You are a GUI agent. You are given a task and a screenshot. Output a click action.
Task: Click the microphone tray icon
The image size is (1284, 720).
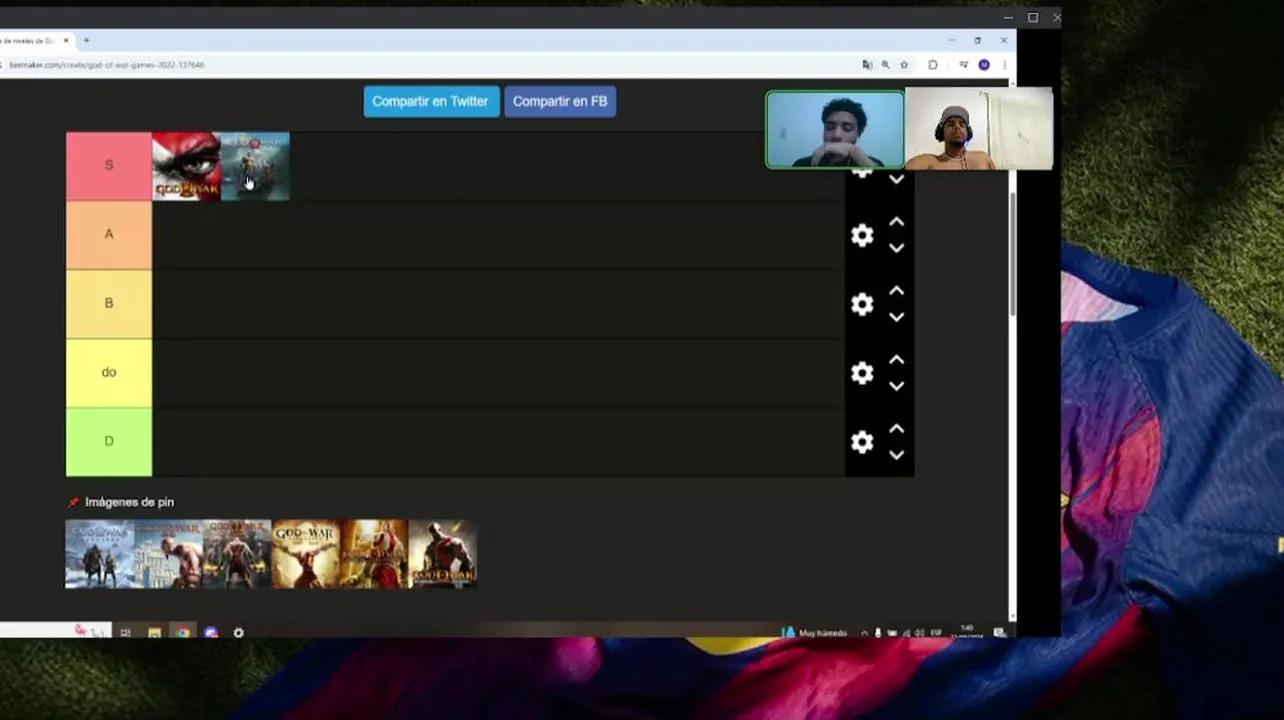(x=878, y=632)
